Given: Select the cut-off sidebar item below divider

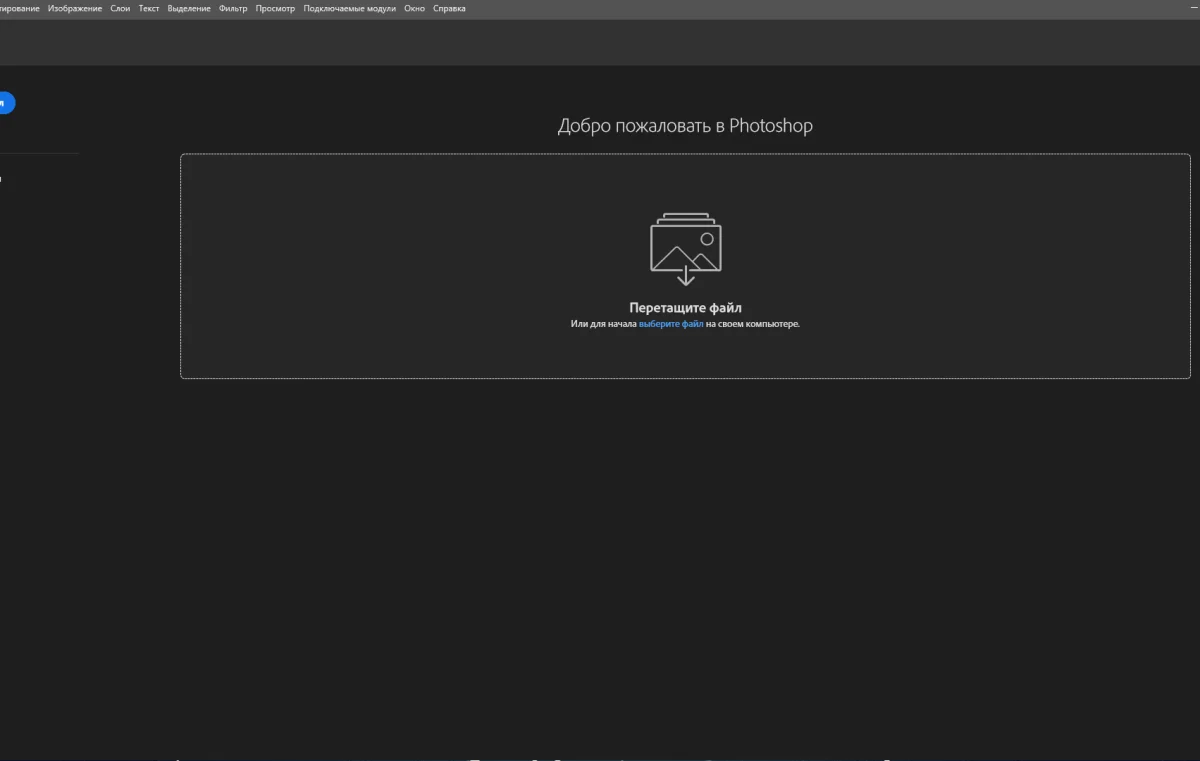Looking at the screenshot, I should tap(2, 179).
